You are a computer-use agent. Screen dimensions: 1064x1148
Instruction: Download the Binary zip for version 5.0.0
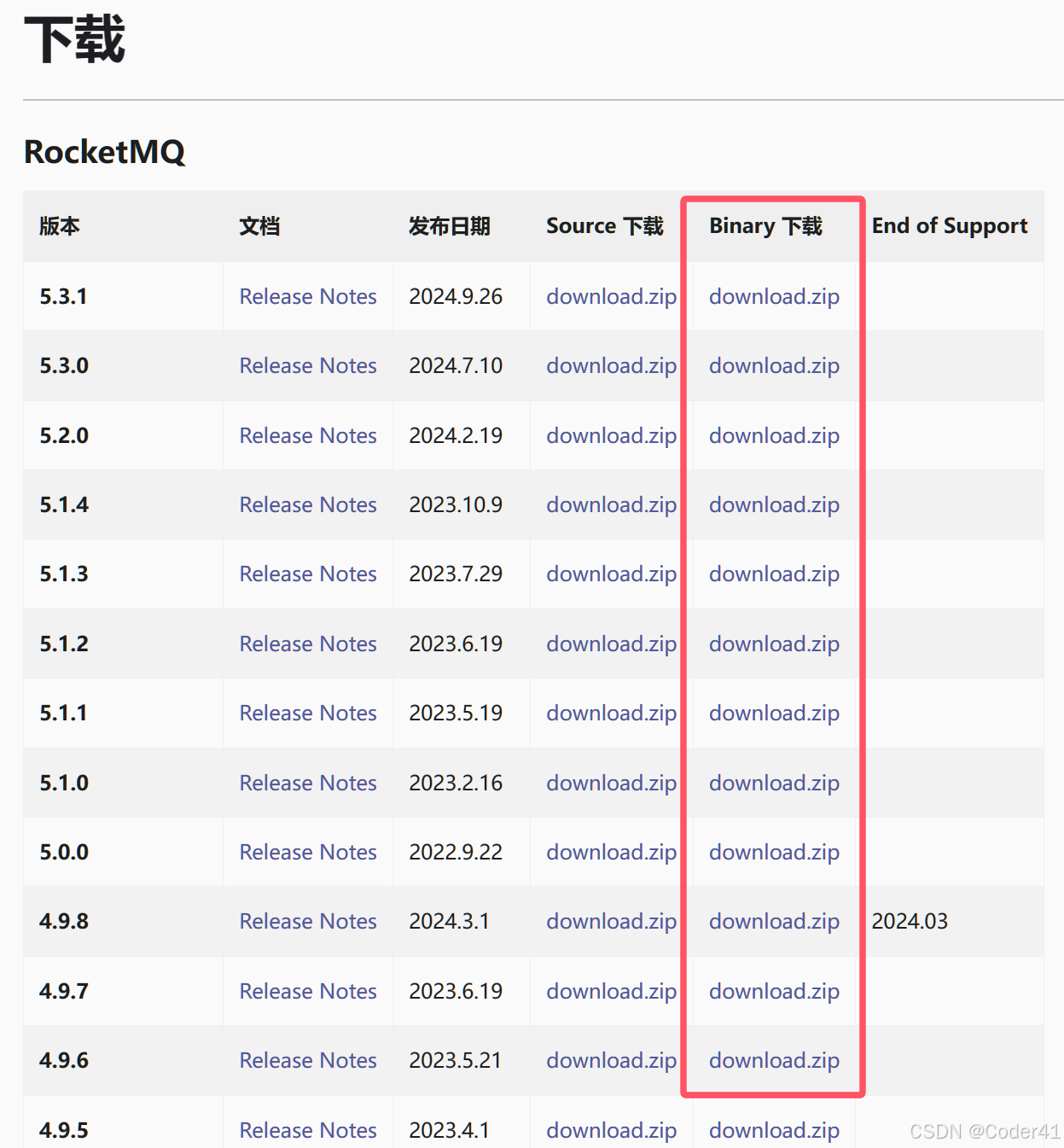(773, 852)
